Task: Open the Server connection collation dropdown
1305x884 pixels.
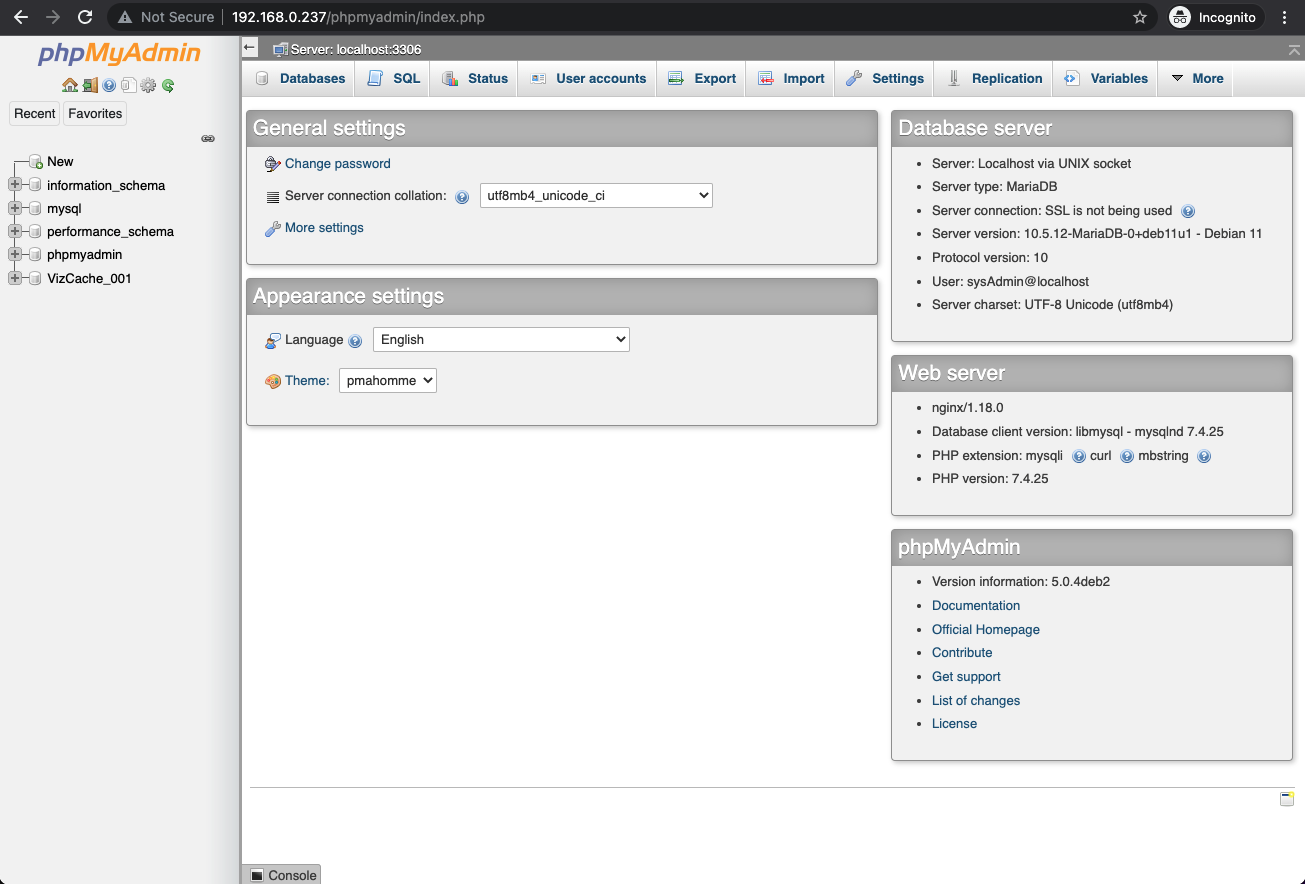Action: (596, 196)
